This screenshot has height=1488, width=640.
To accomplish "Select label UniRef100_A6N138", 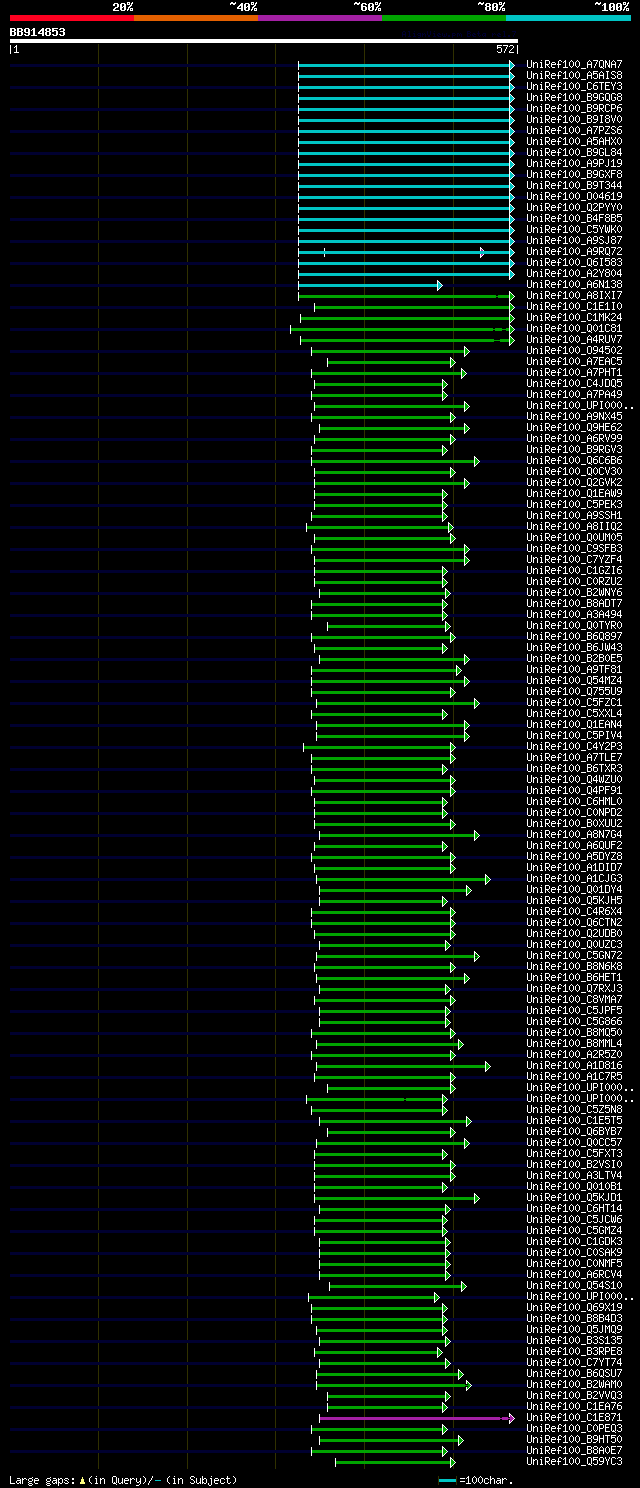I will click(574, 285).
